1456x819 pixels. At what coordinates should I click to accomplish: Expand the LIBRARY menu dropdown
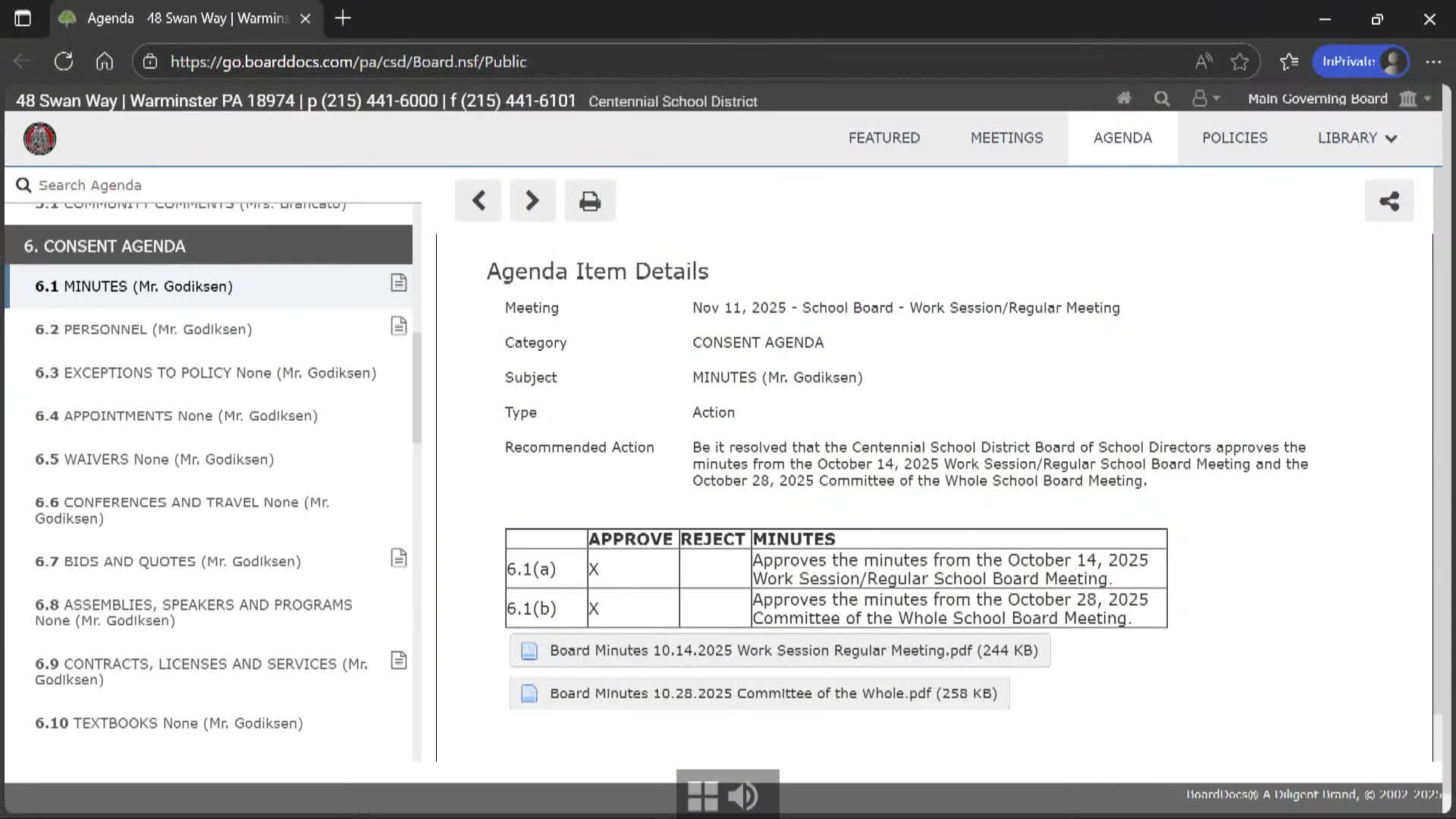pos(1357,138)
